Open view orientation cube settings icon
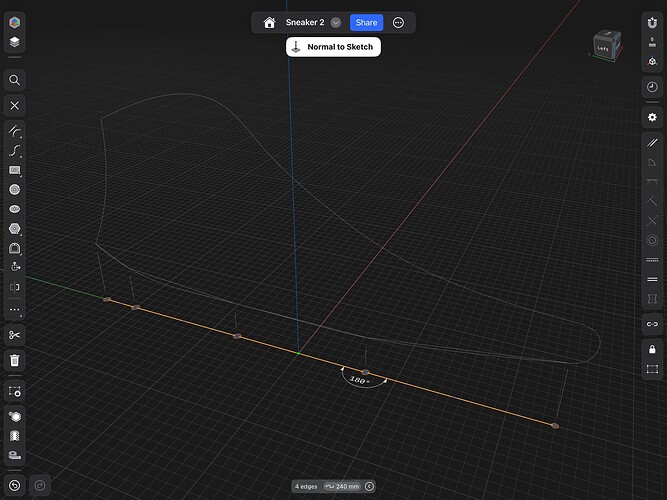Screen dimensions: 667x500 652,62
